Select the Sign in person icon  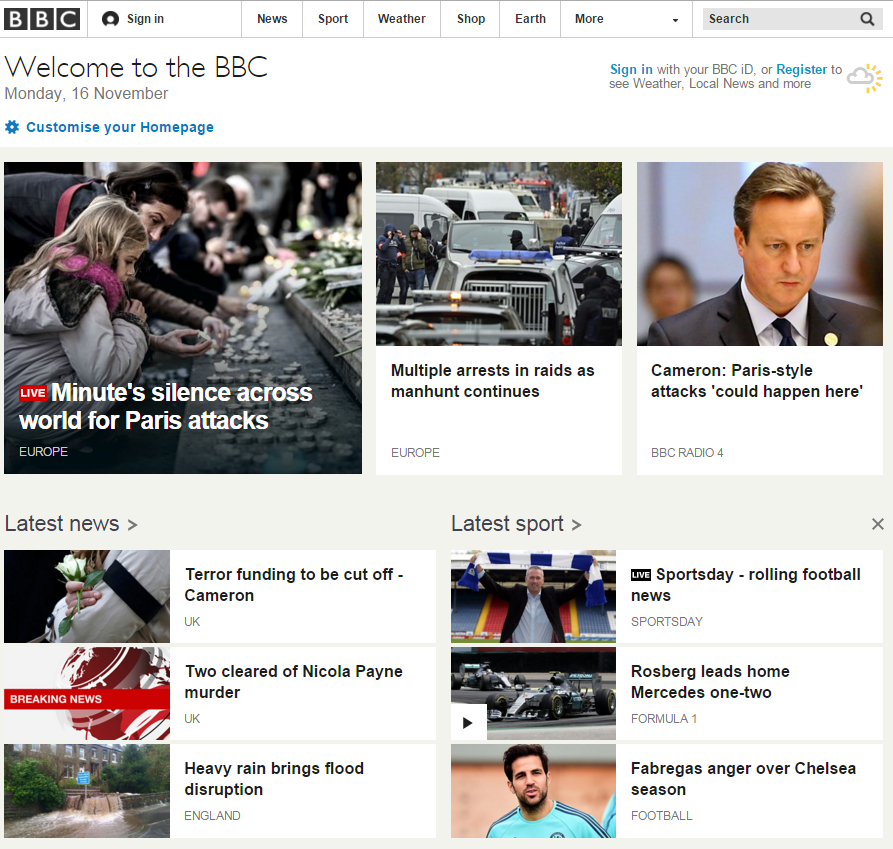point(108,18)
